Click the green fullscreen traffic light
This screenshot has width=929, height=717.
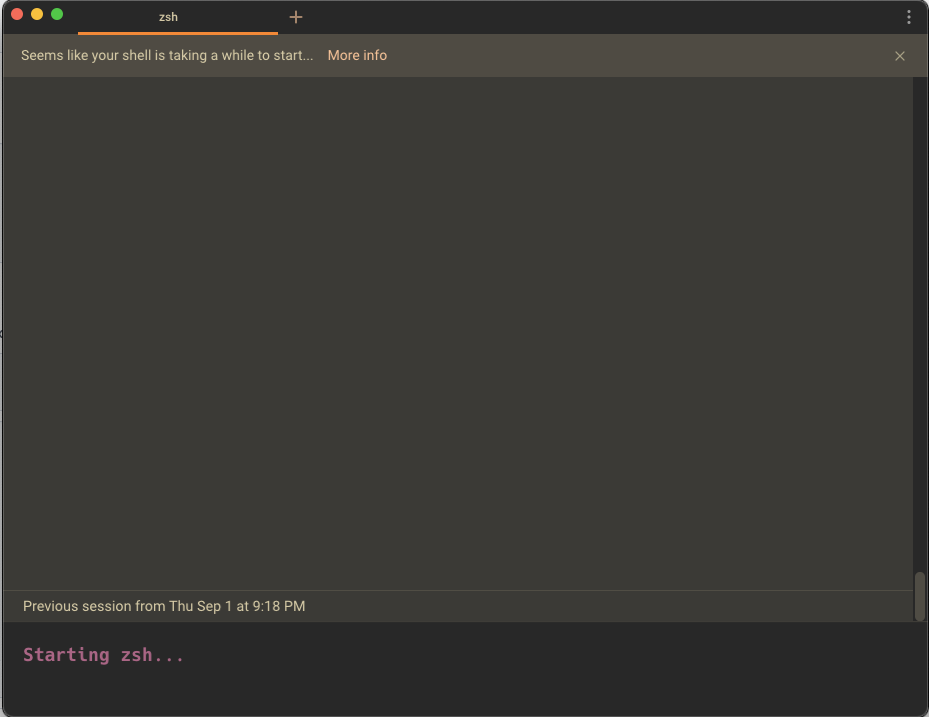pyautogui.click(x=57, y=15)
